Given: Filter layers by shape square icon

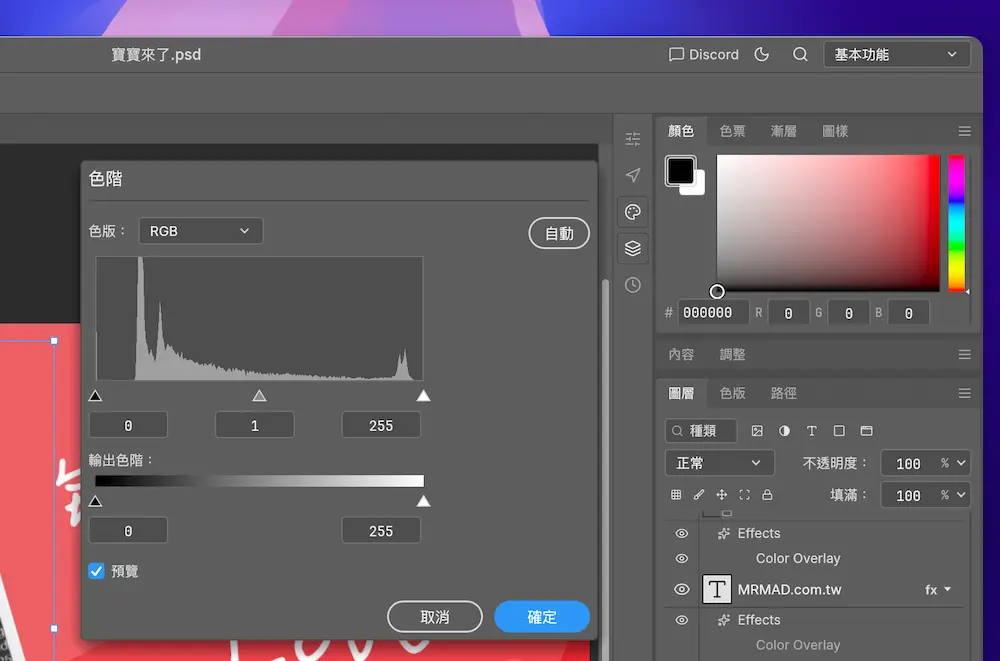Looking at the screenshot, I should [839, 431].
